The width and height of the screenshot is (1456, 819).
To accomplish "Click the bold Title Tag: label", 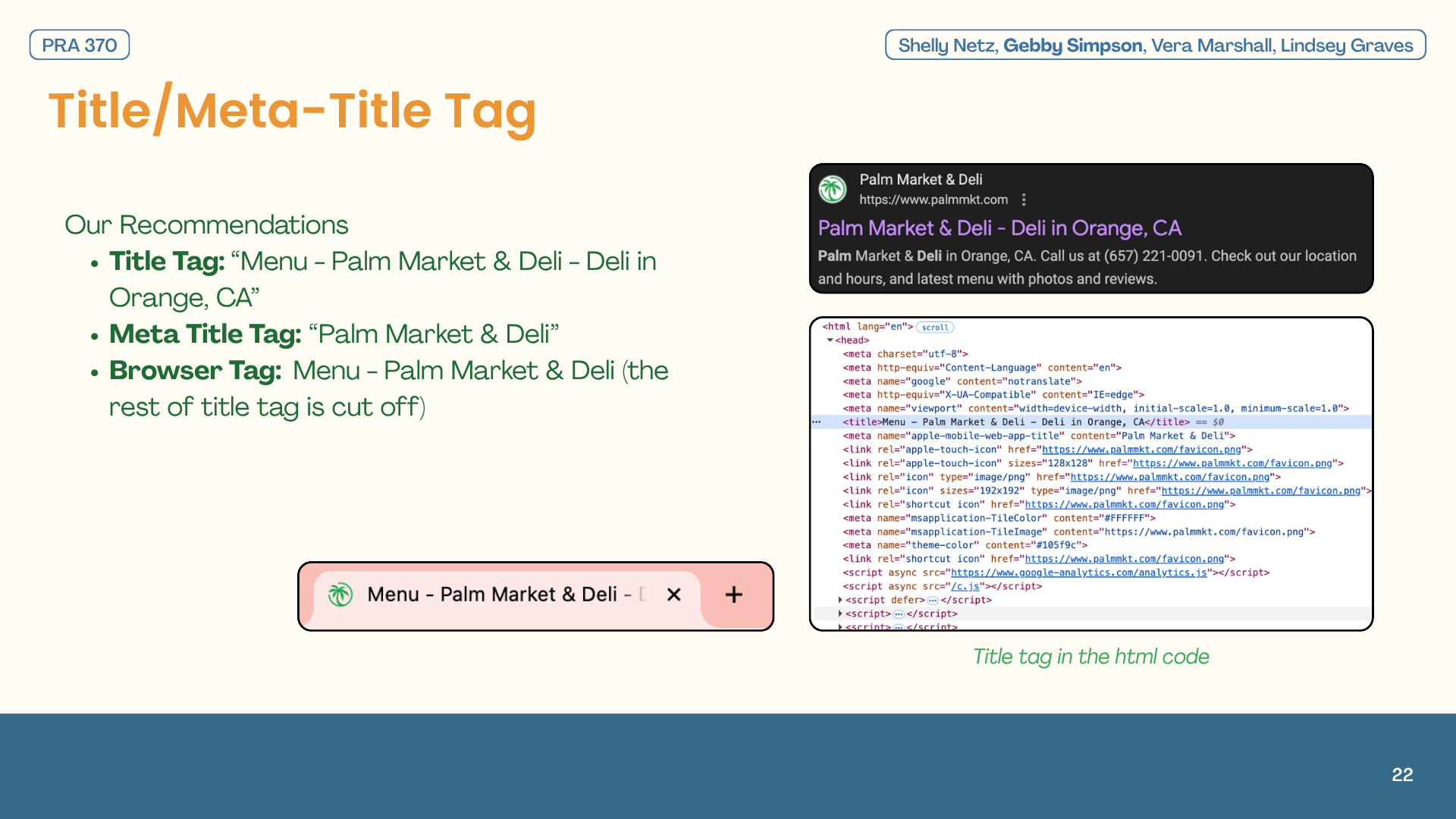I will [x=167, y=261].
